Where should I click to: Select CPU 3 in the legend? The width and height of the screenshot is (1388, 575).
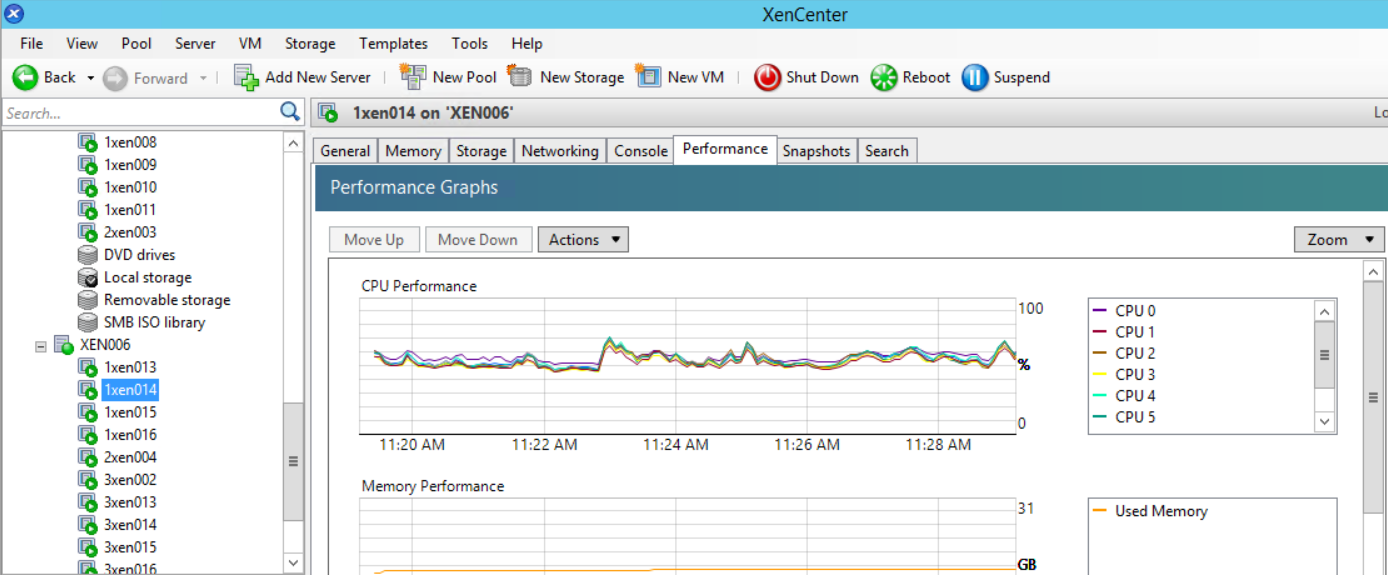point(1135,374)
